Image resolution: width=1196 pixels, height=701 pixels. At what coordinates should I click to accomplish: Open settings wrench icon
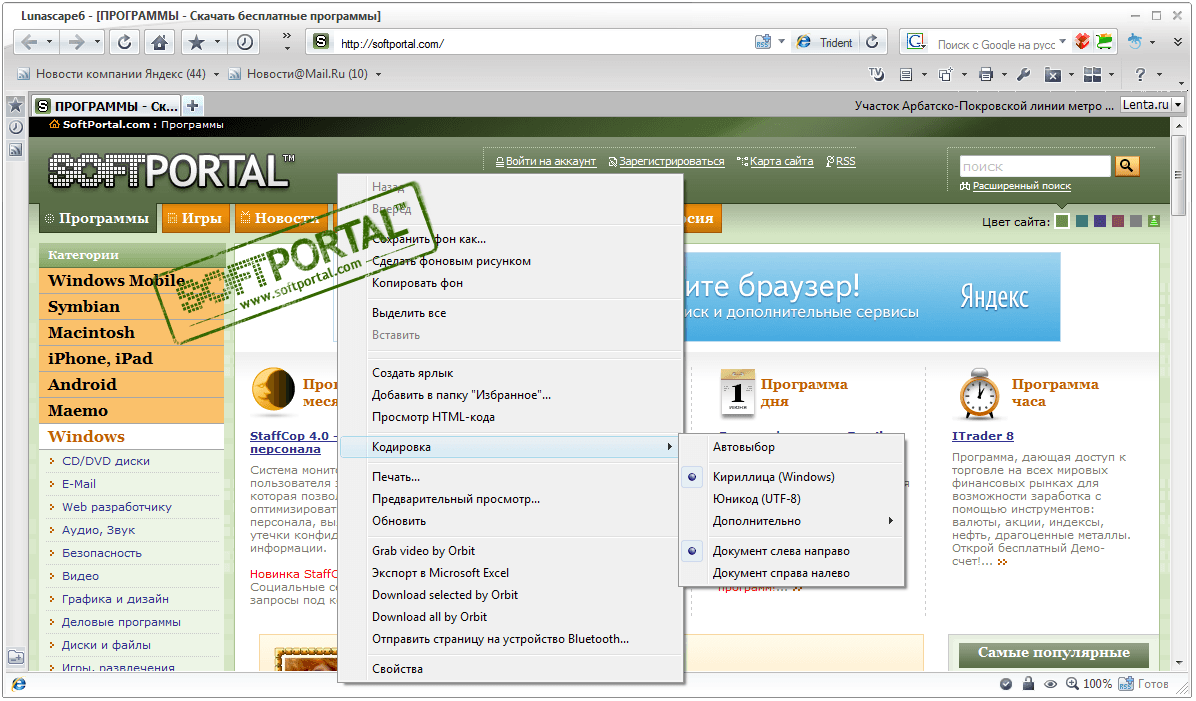point(1024,74)
